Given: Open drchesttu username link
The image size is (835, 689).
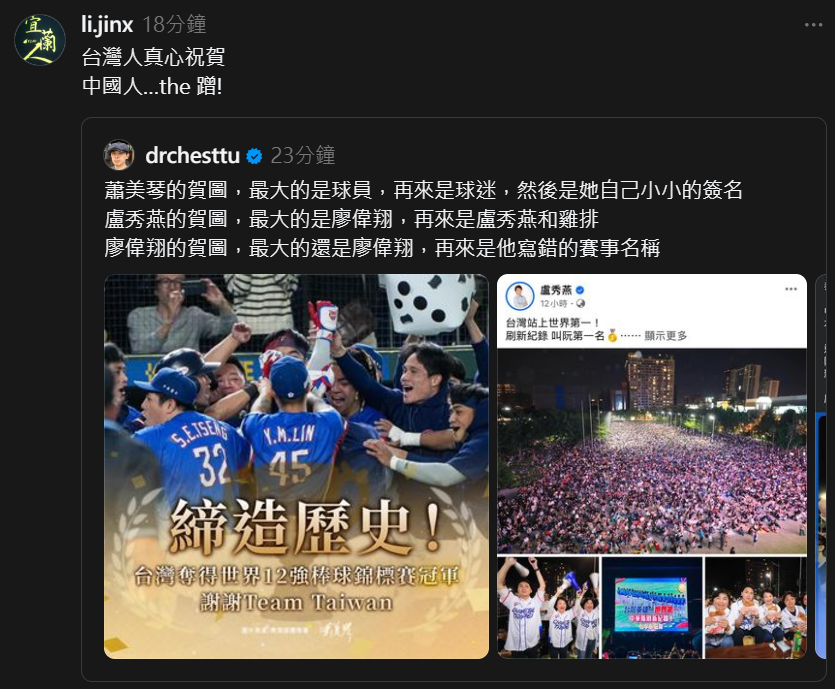Looking at the screenshot, I should pos(193,155).
